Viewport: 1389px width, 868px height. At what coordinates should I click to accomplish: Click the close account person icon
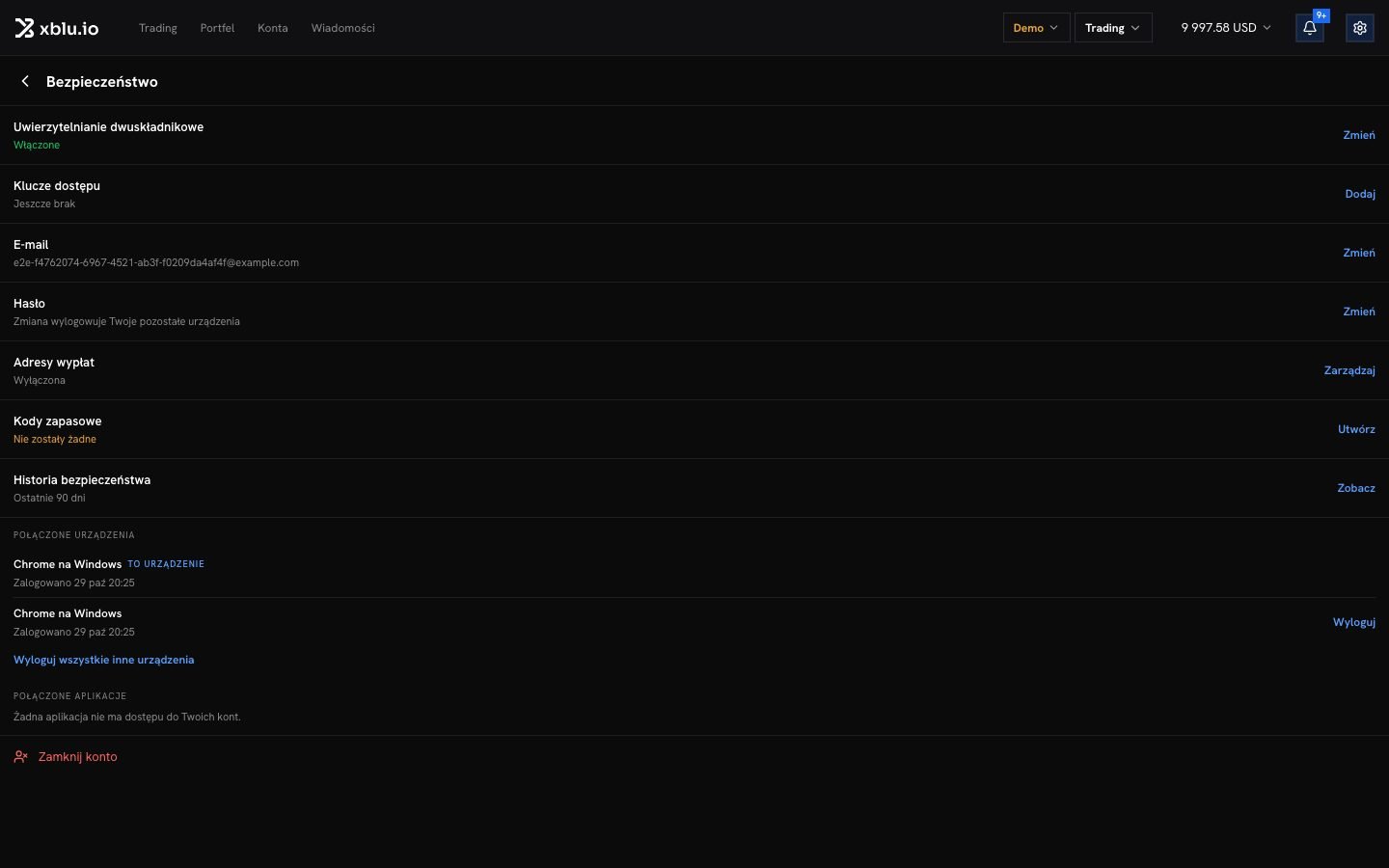click(20, 757)
